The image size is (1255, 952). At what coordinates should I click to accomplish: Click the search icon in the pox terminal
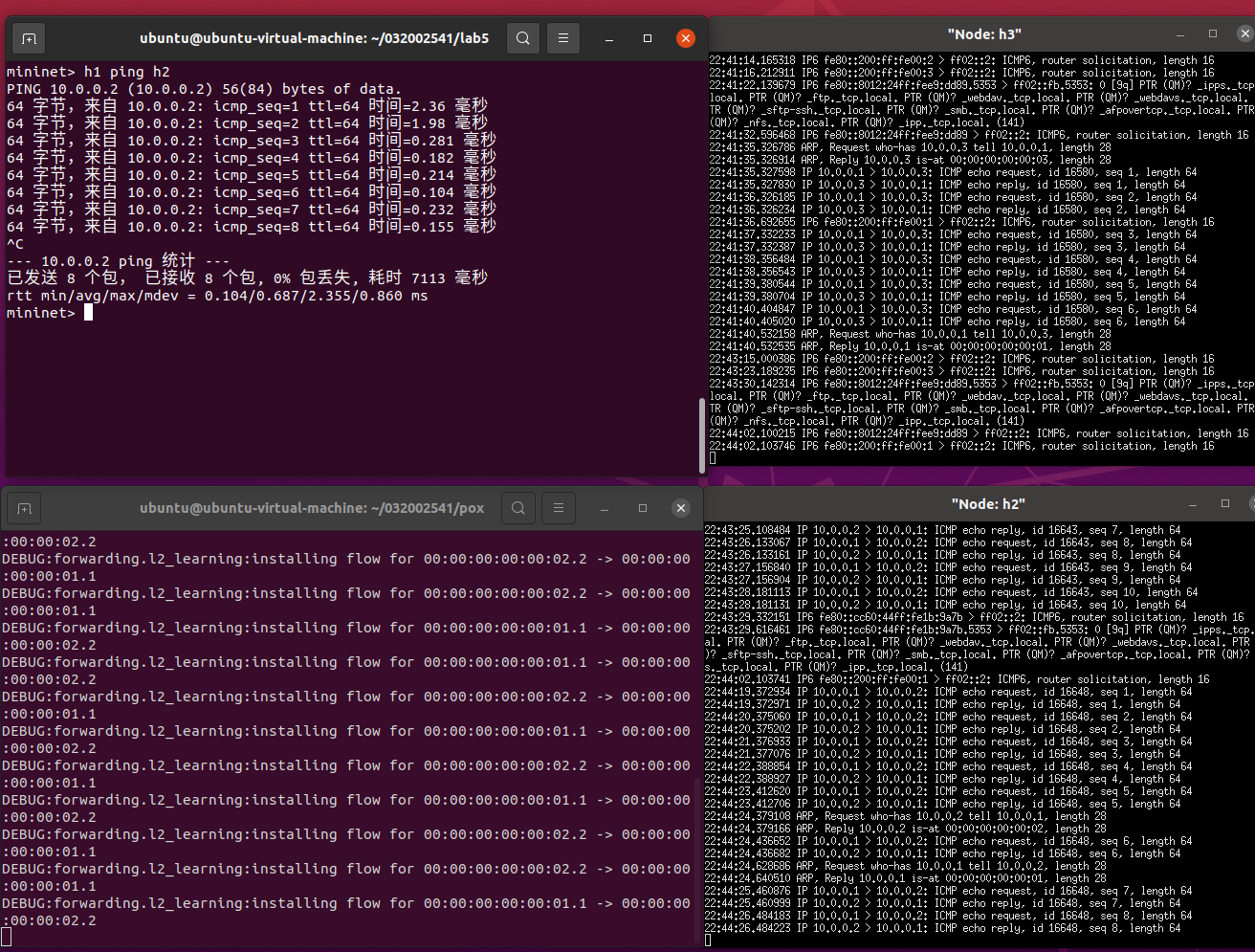[518, 508]
